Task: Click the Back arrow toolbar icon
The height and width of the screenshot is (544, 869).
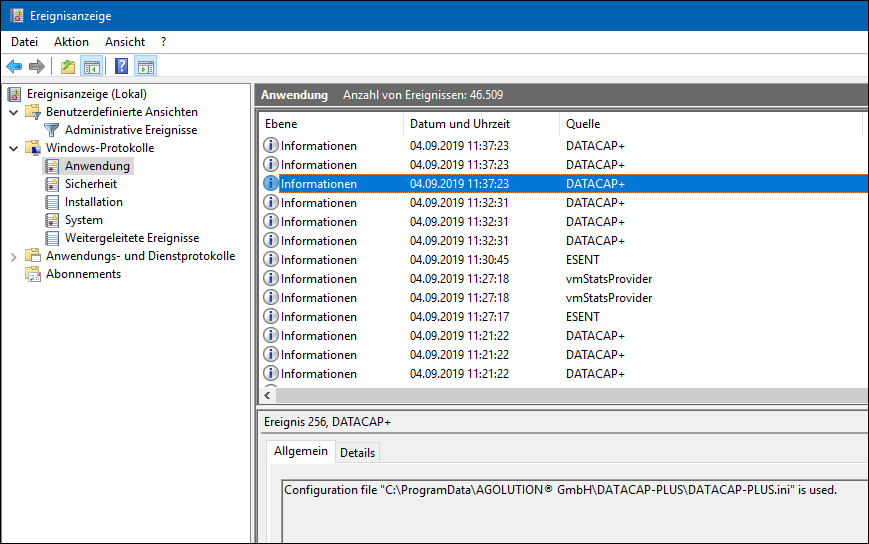Action: (14, 67)
